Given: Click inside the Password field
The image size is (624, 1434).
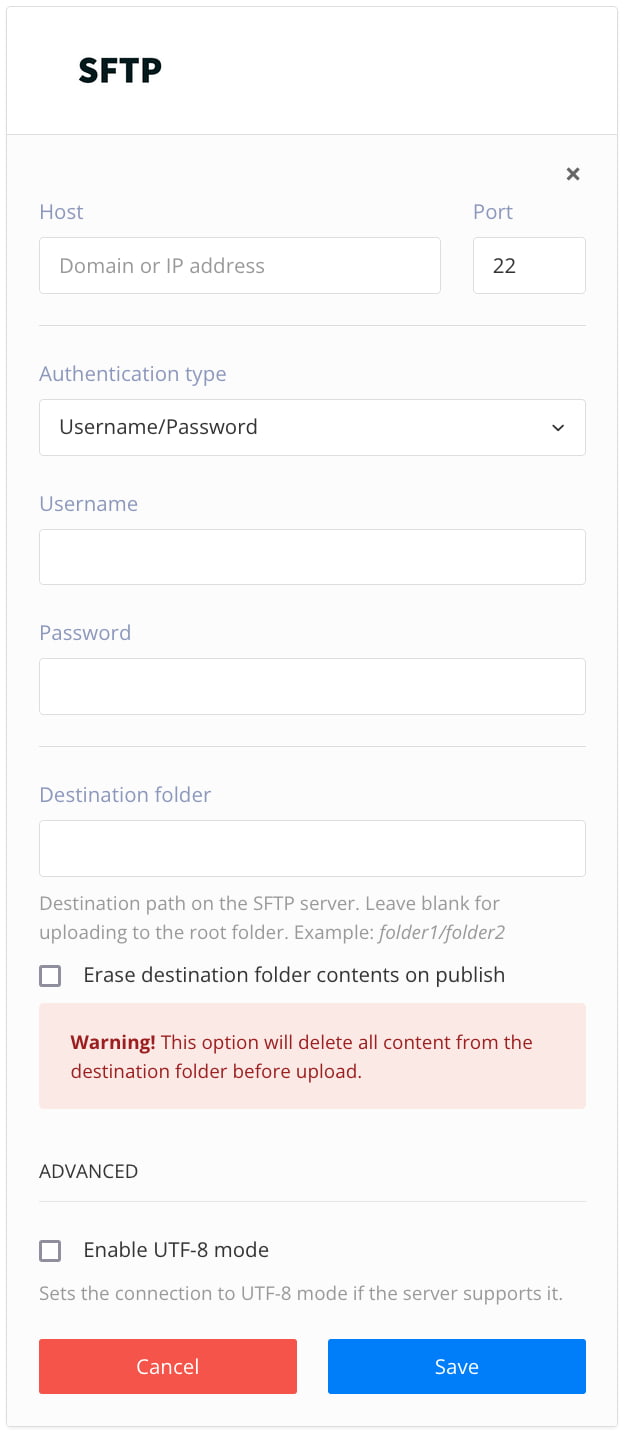Looking at the screenshot, I should 312,686.
